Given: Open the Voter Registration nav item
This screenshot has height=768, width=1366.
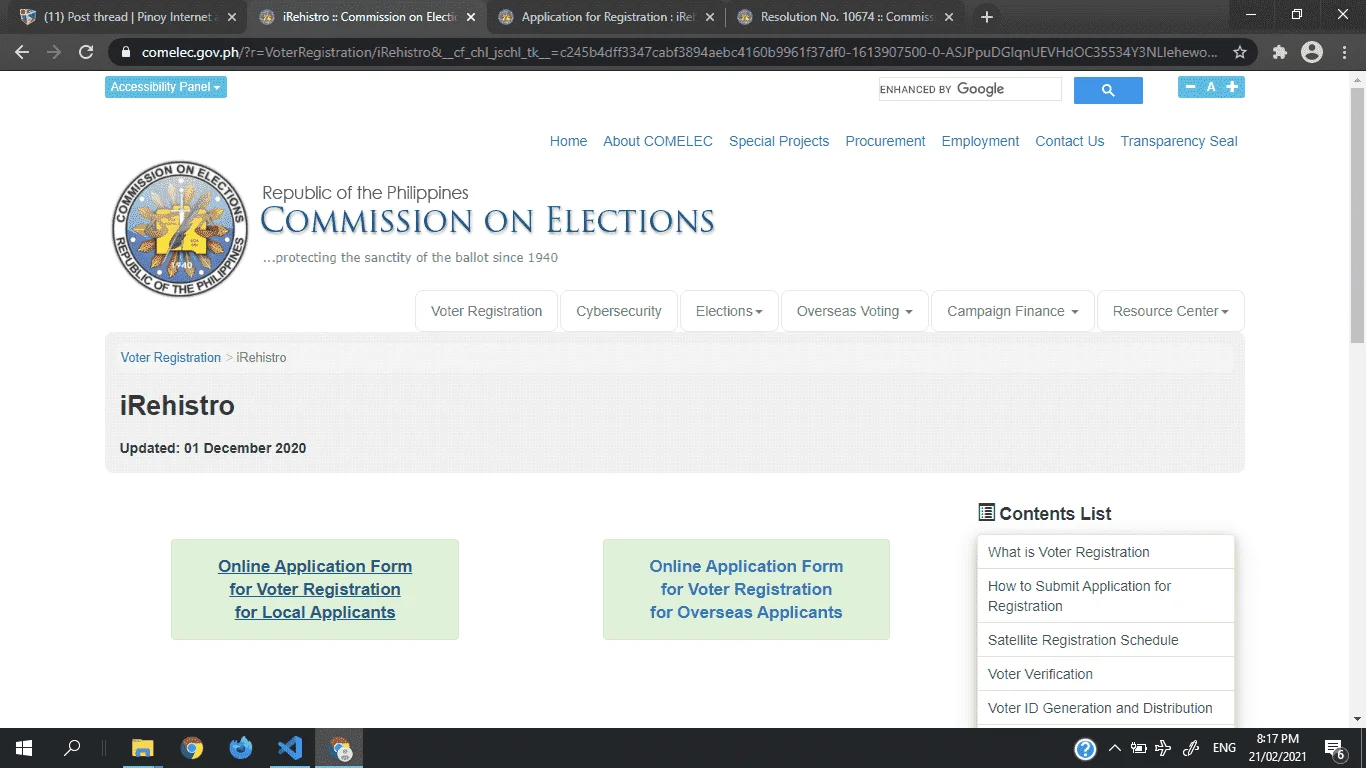Looking at the screenshot, I should coord(487,311).
